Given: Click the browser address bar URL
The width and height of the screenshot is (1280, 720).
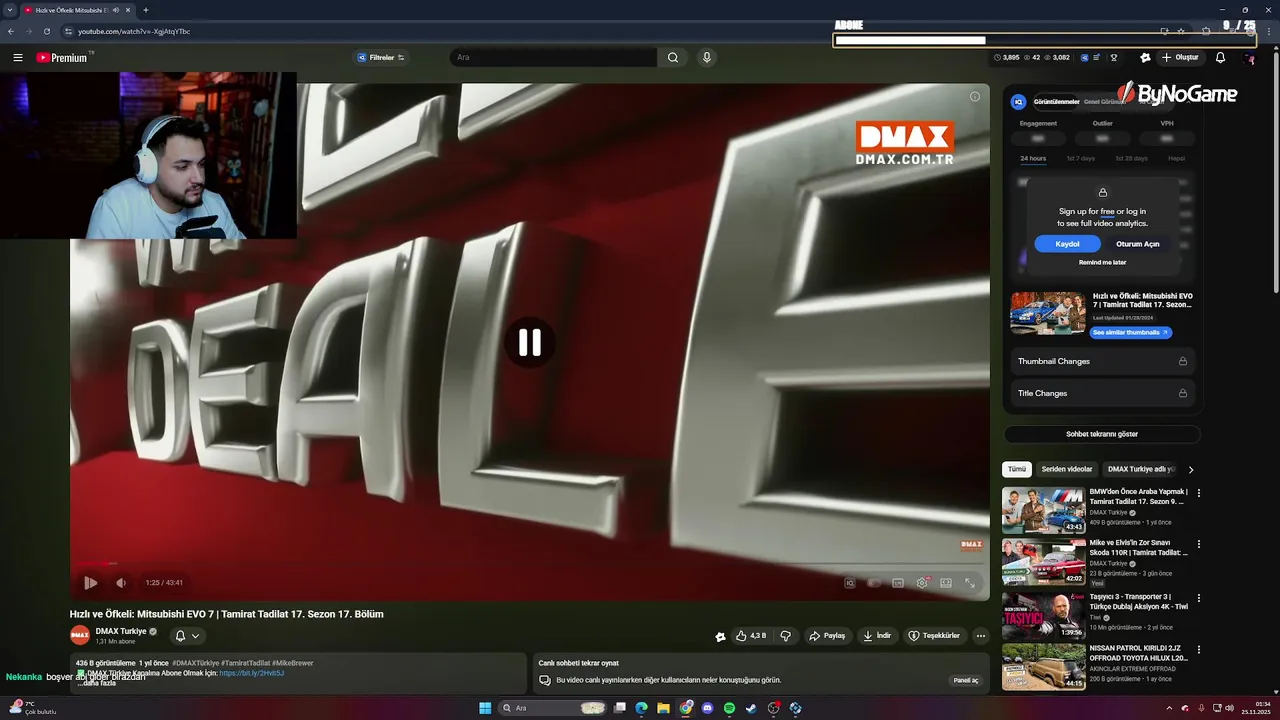Looking at the screenshot, I should click(x=134, y=31).
